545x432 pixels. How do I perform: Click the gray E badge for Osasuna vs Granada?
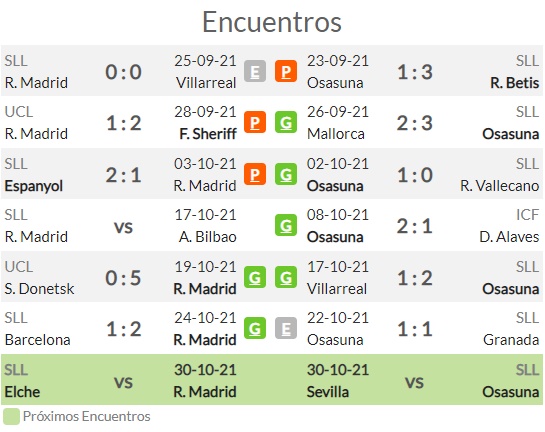(286, 328)
